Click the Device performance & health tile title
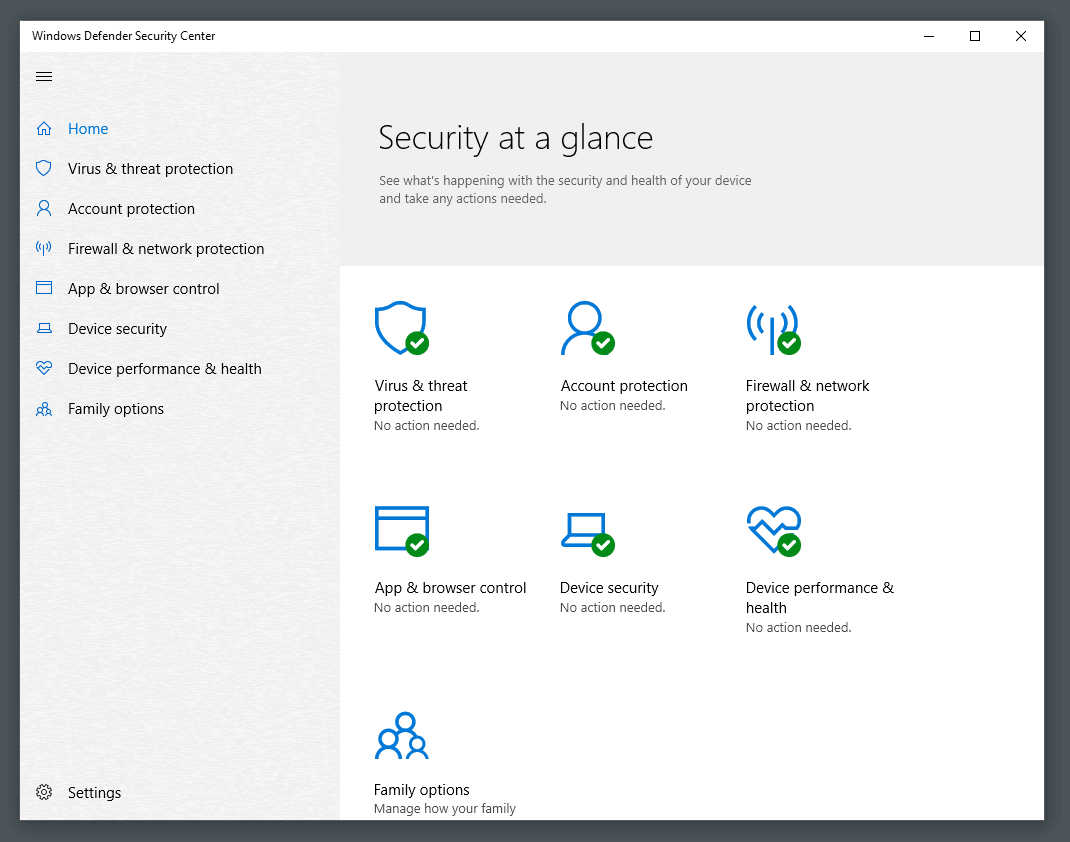The image size is (1070, 842). pos(820,598)
